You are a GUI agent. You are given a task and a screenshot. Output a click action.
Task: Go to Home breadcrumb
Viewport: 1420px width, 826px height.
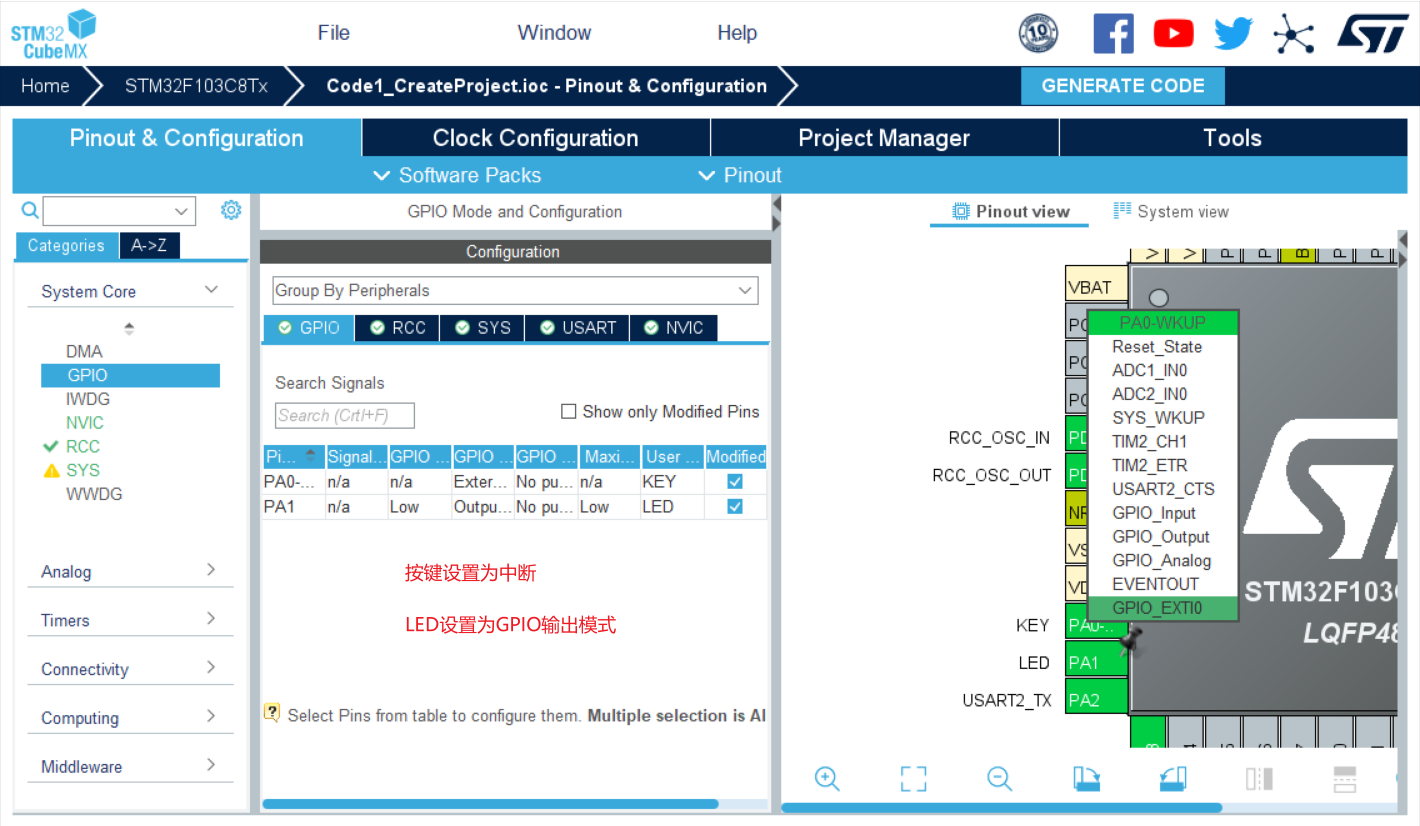click(x=45, y=86)
